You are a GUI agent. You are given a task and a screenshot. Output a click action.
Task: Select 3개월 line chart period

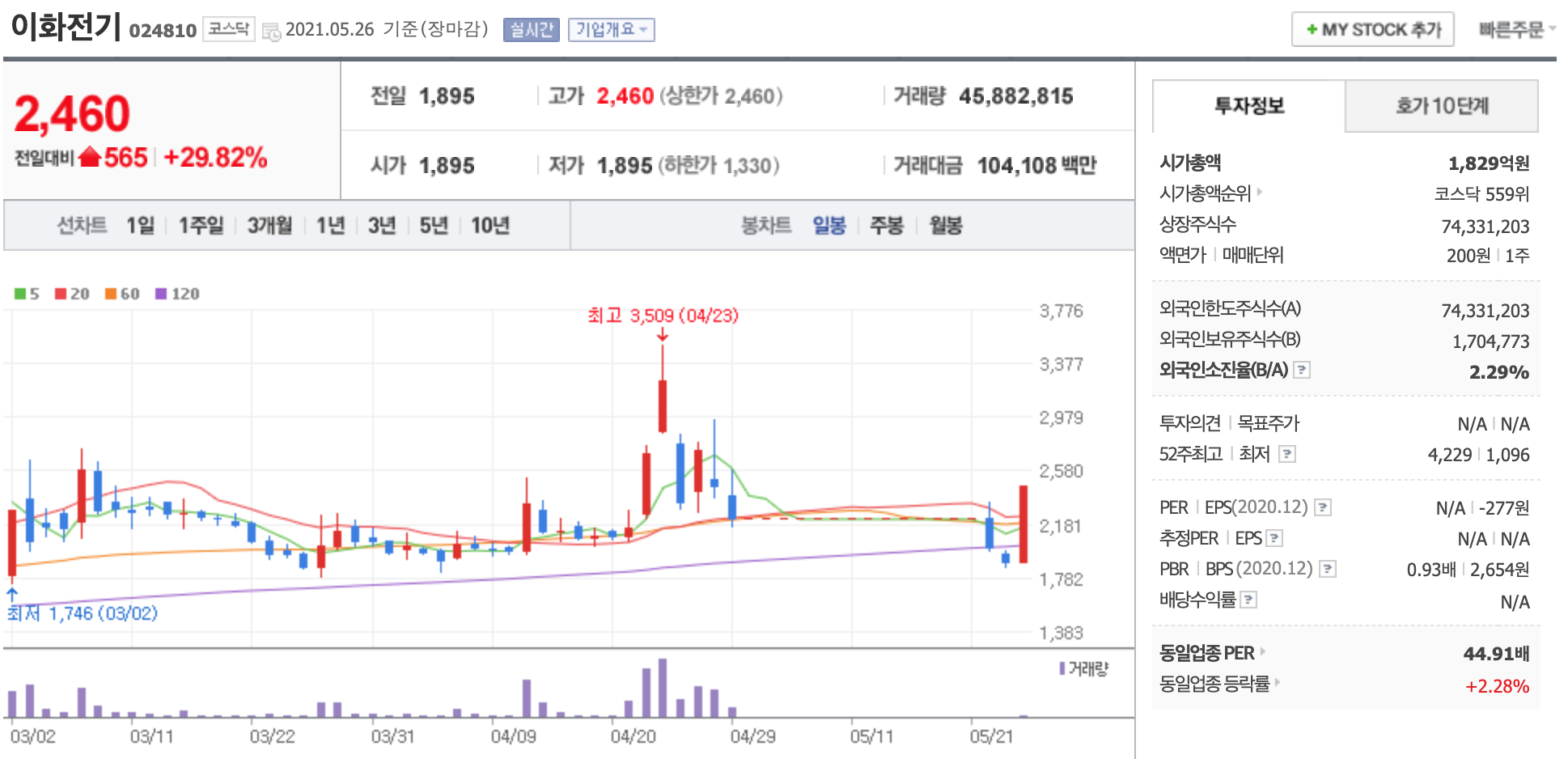click(269, 225)
